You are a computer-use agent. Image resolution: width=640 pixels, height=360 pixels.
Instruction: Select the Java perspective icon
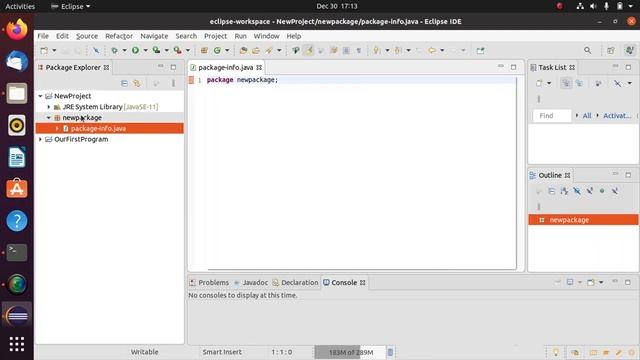[630, 50]
